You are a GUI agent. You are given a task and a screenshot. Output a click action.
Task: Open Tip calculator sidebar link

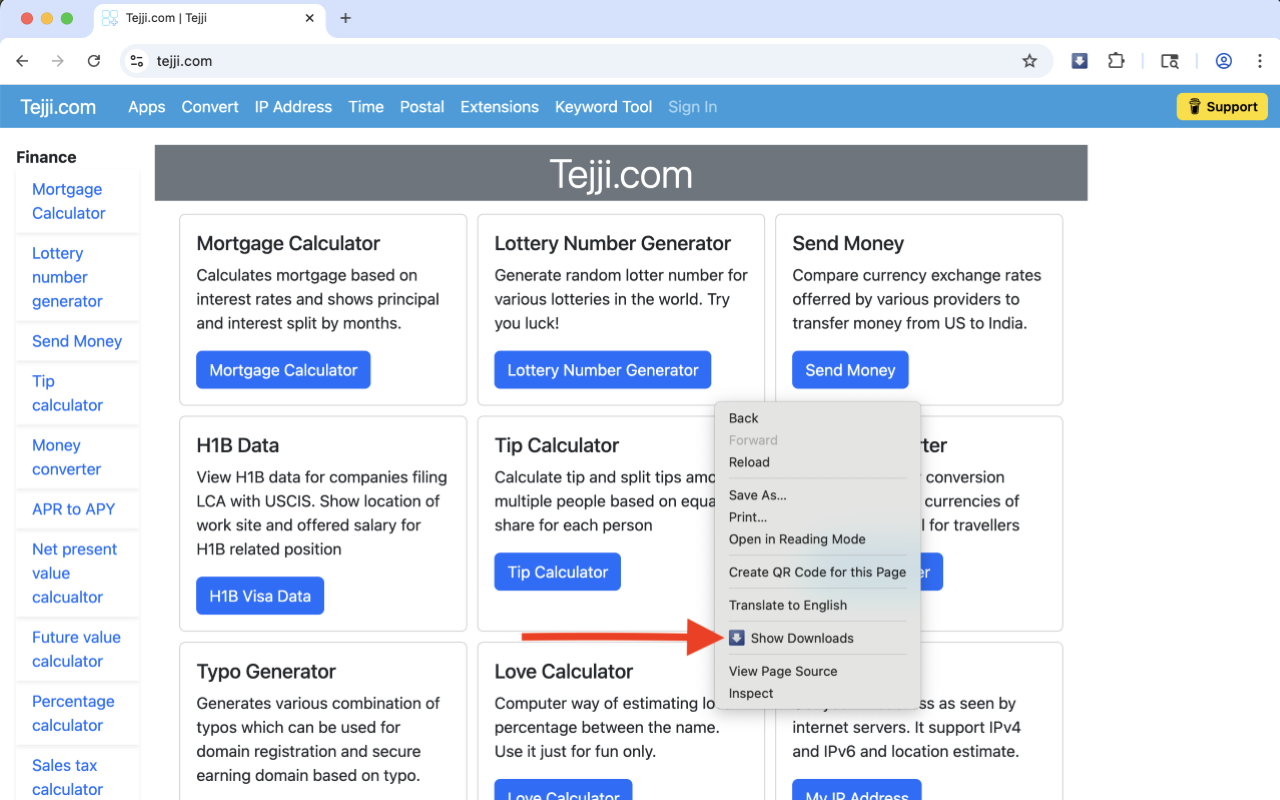tap(67, 393)
